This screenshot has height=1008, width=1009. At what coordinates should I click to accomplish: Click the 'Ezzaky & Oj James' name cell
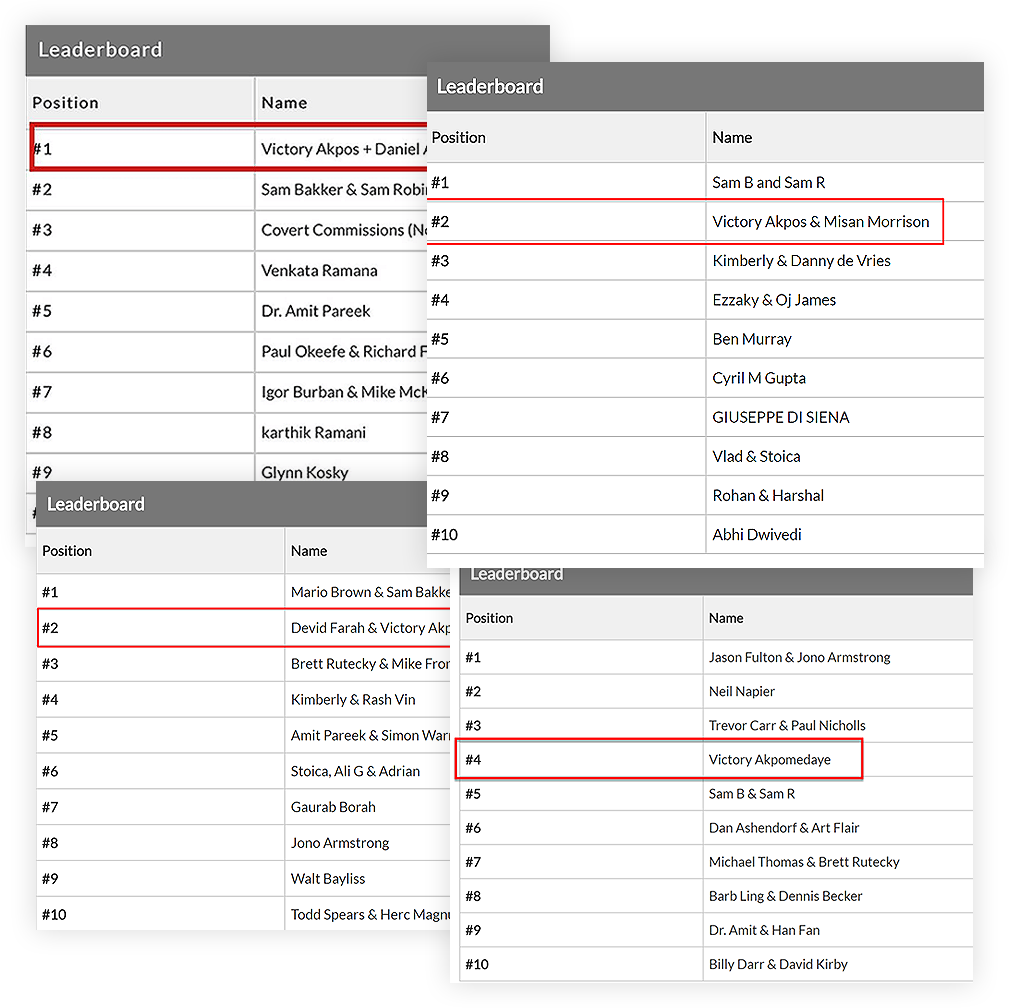pos(845,300)
